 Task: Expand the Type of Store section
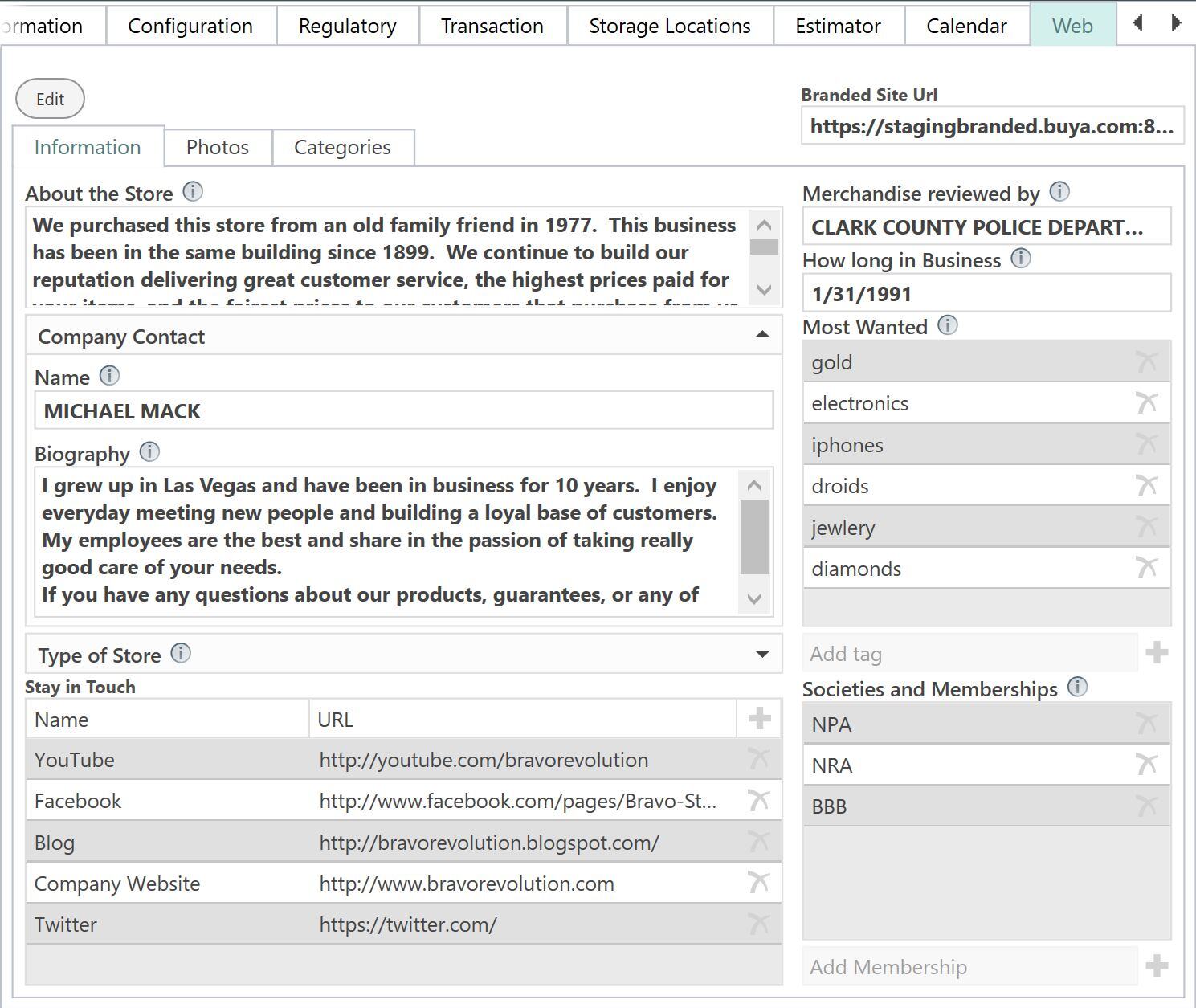(762, 655)
